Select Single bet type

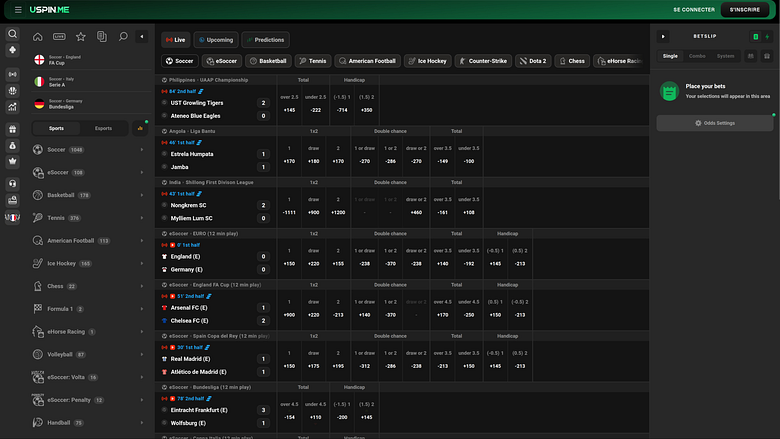(670, 56)
